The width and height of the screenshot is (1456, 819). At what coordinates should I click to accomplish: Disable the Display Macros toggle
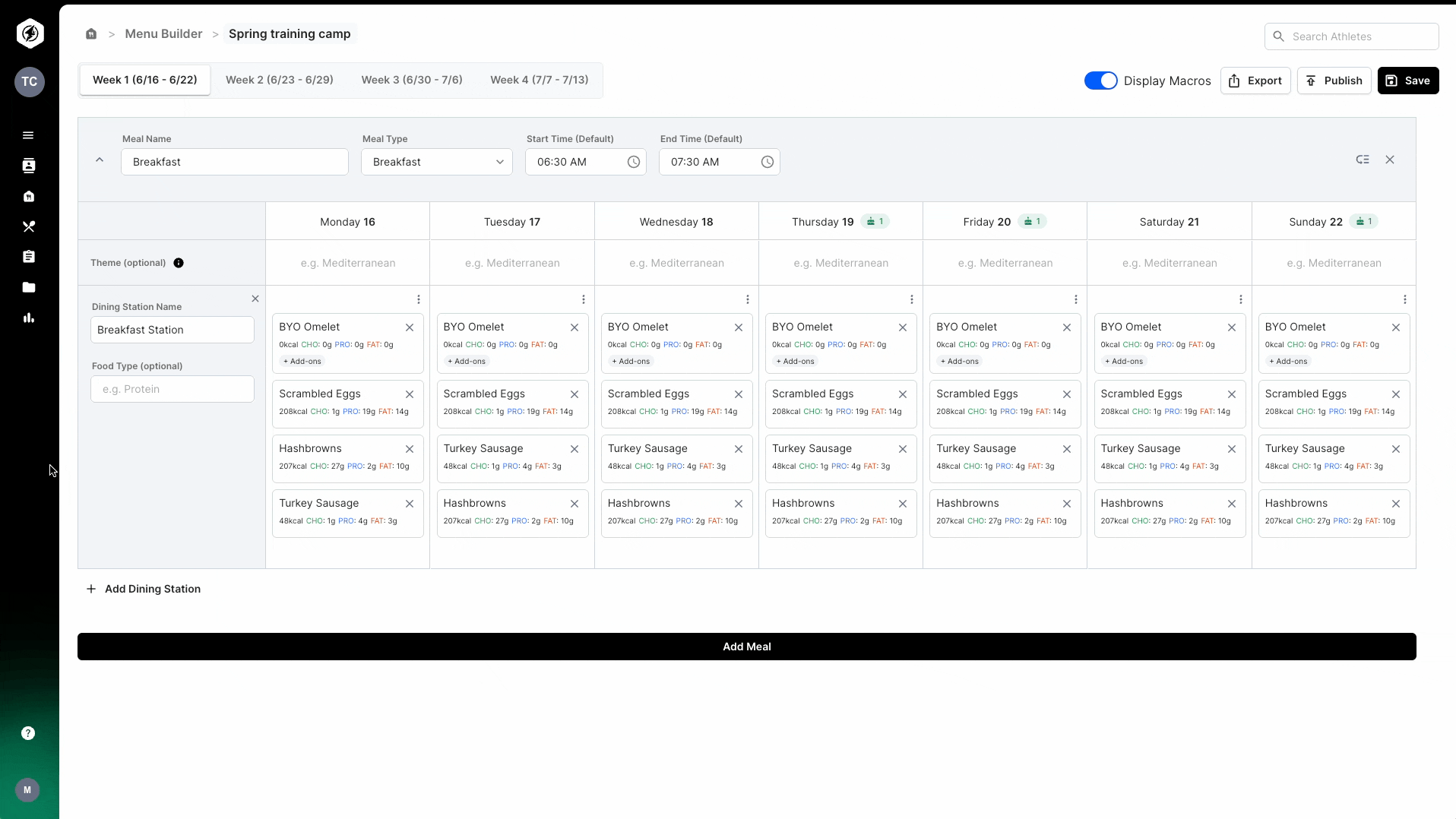(1100, 80)
